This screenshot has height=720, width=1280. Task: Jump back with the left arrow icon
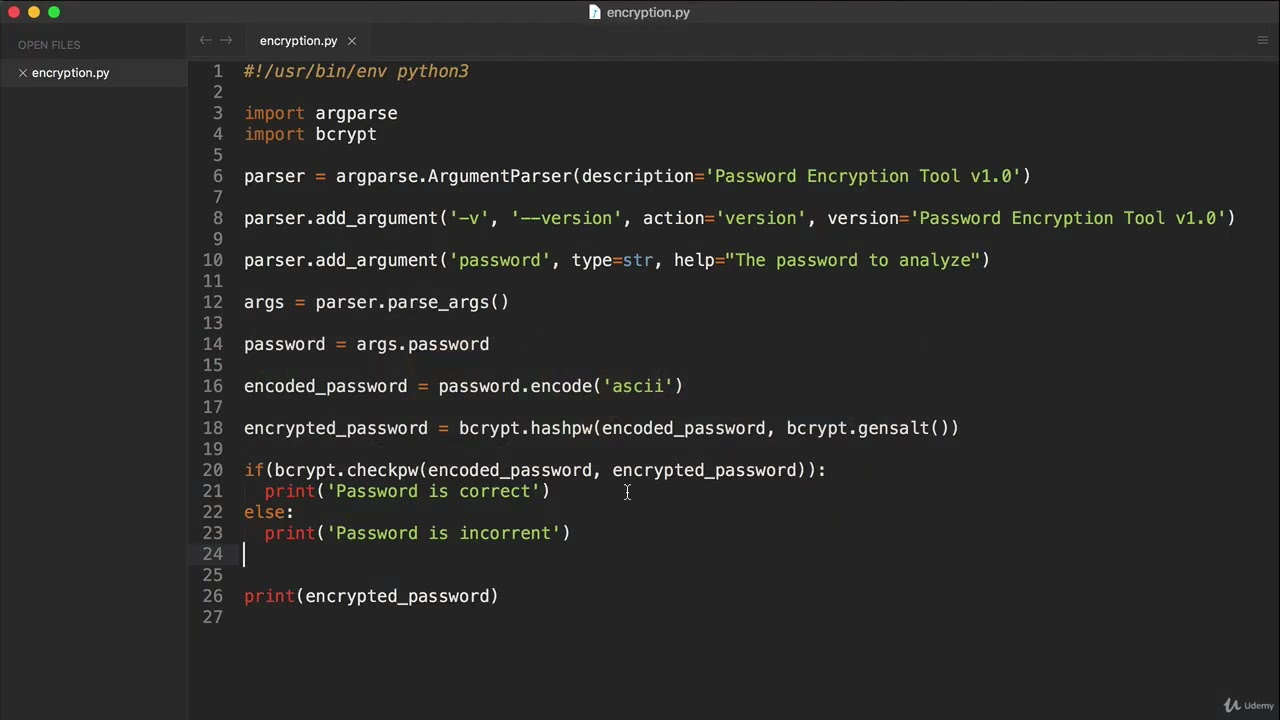click(205, 40)
